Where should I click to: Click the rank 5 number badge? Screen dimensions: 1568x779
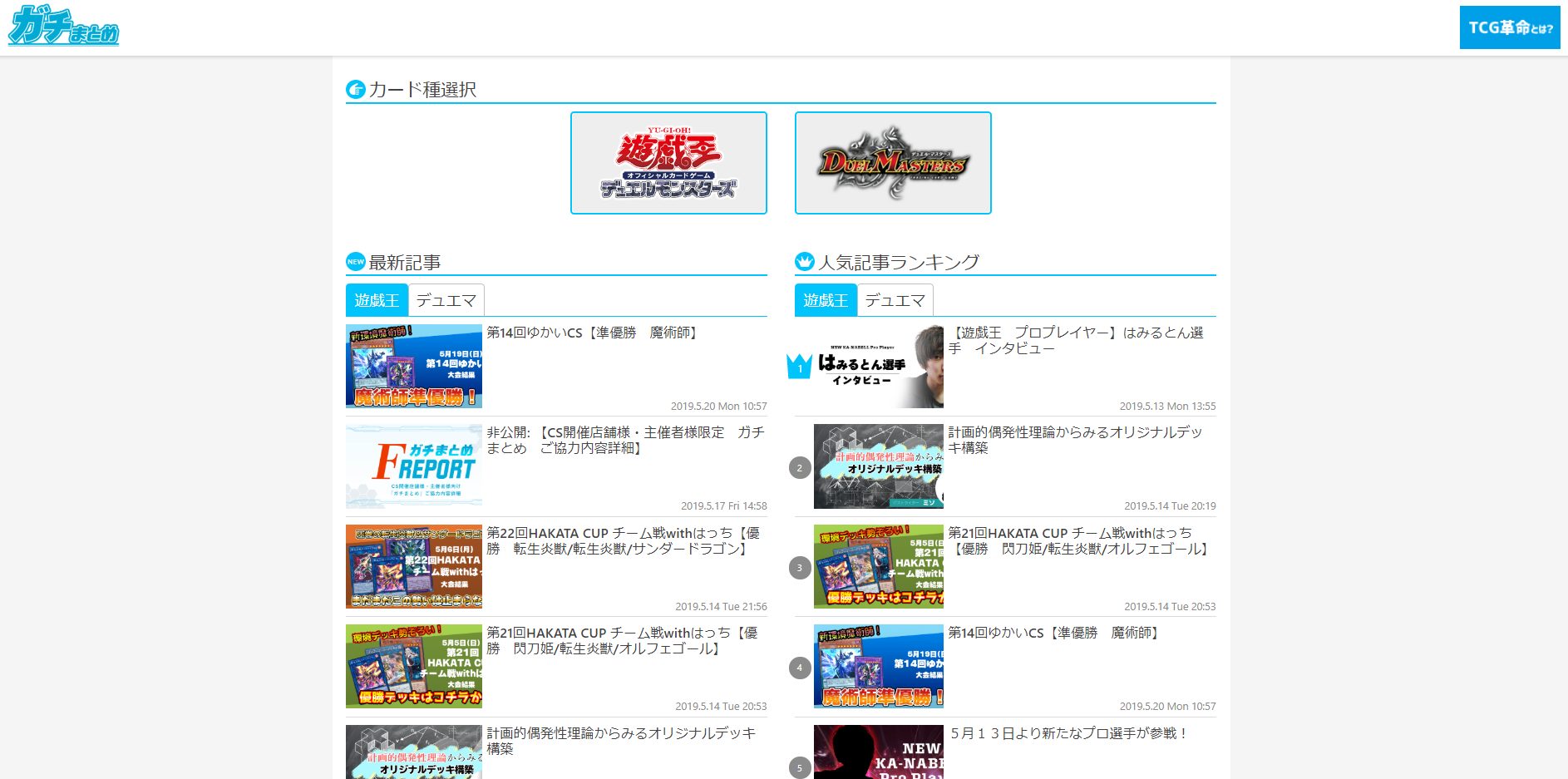[800, 767]
